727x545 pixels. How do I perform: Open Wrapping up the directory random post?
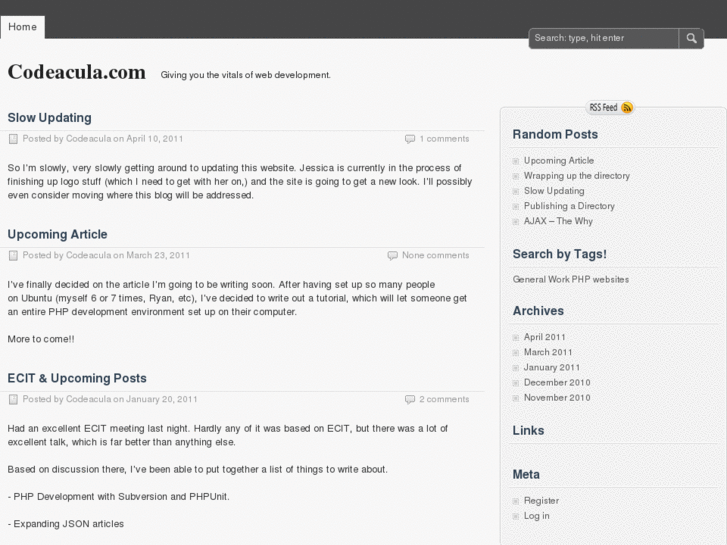pyautogui.click(x=577, y=176)
